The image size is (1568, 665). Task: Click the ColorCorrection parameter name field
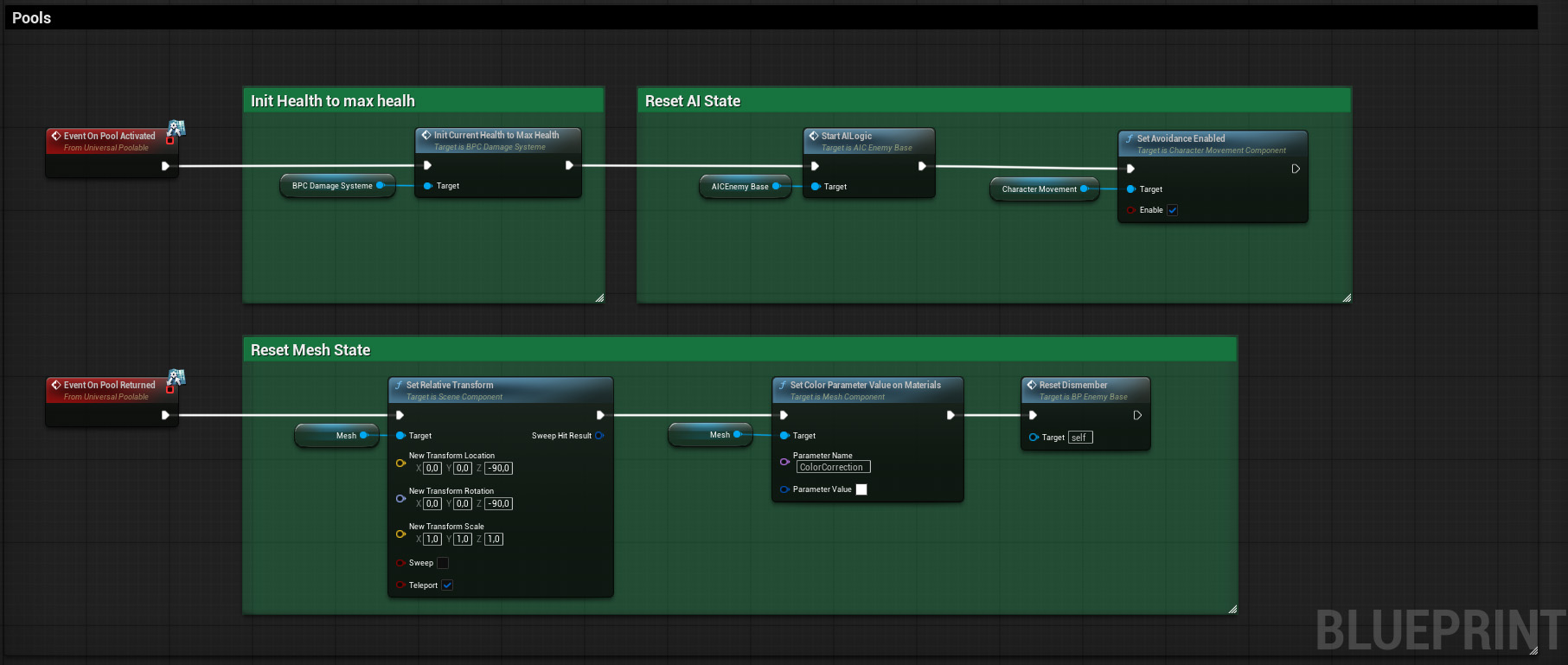[x=832, y=467]
